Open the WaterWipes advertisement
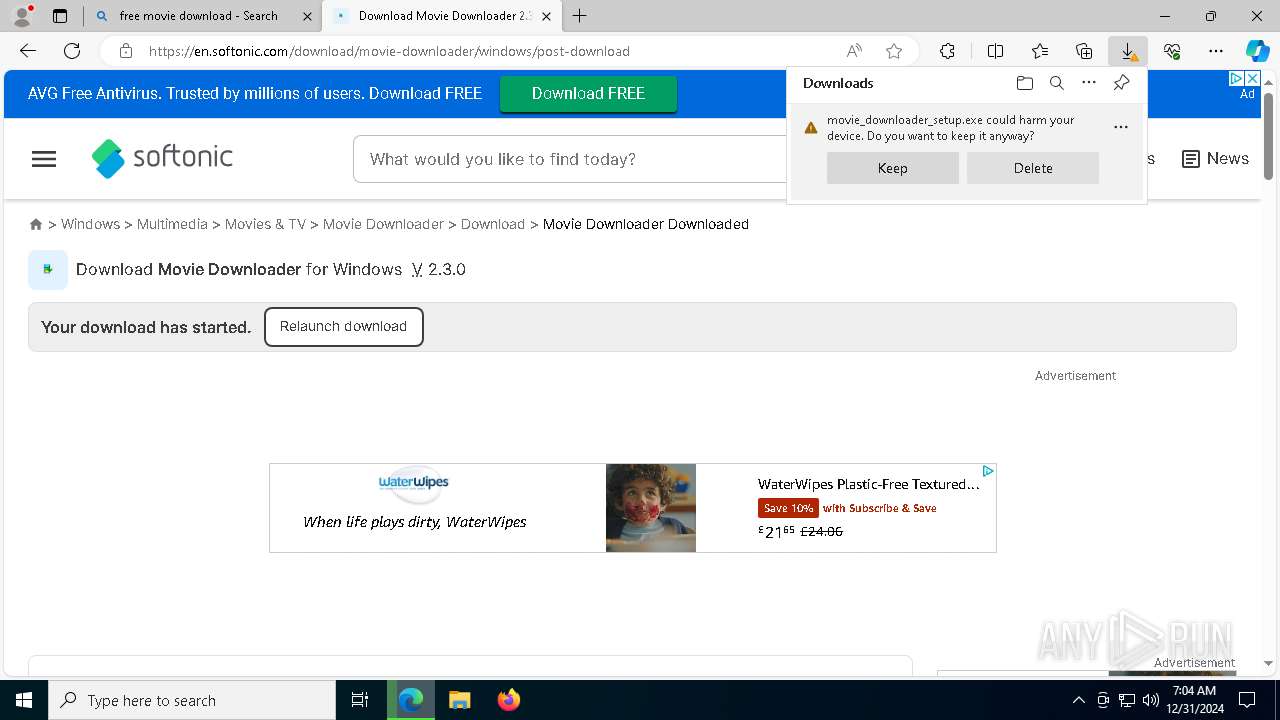The image size is (1280, 720). [x=633, y=508]
